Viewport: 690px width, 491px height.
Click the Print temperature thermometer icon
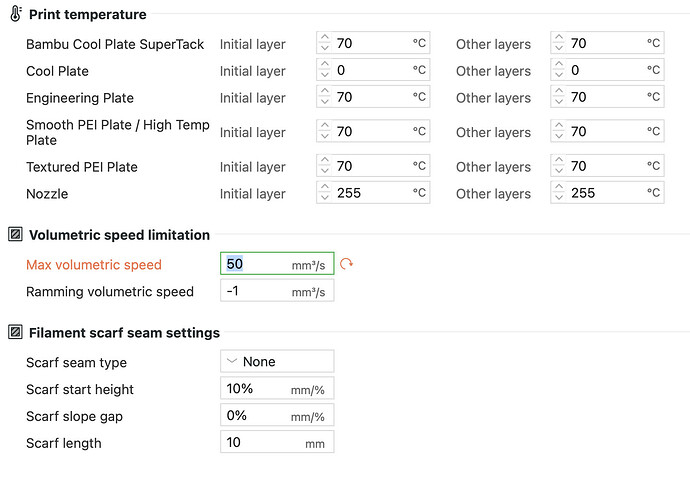[16, 14]
